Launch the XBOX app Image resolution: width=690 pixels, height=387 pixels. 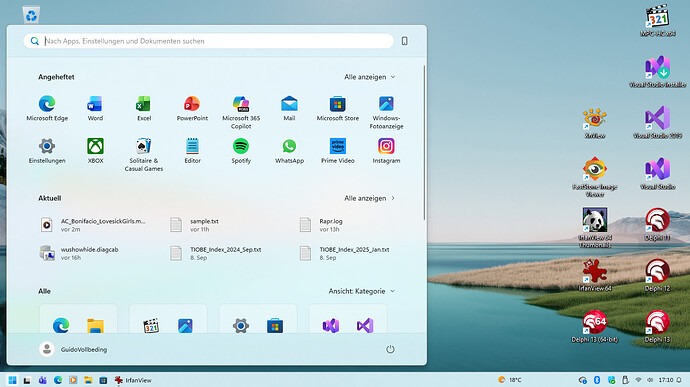click(95, 151)
